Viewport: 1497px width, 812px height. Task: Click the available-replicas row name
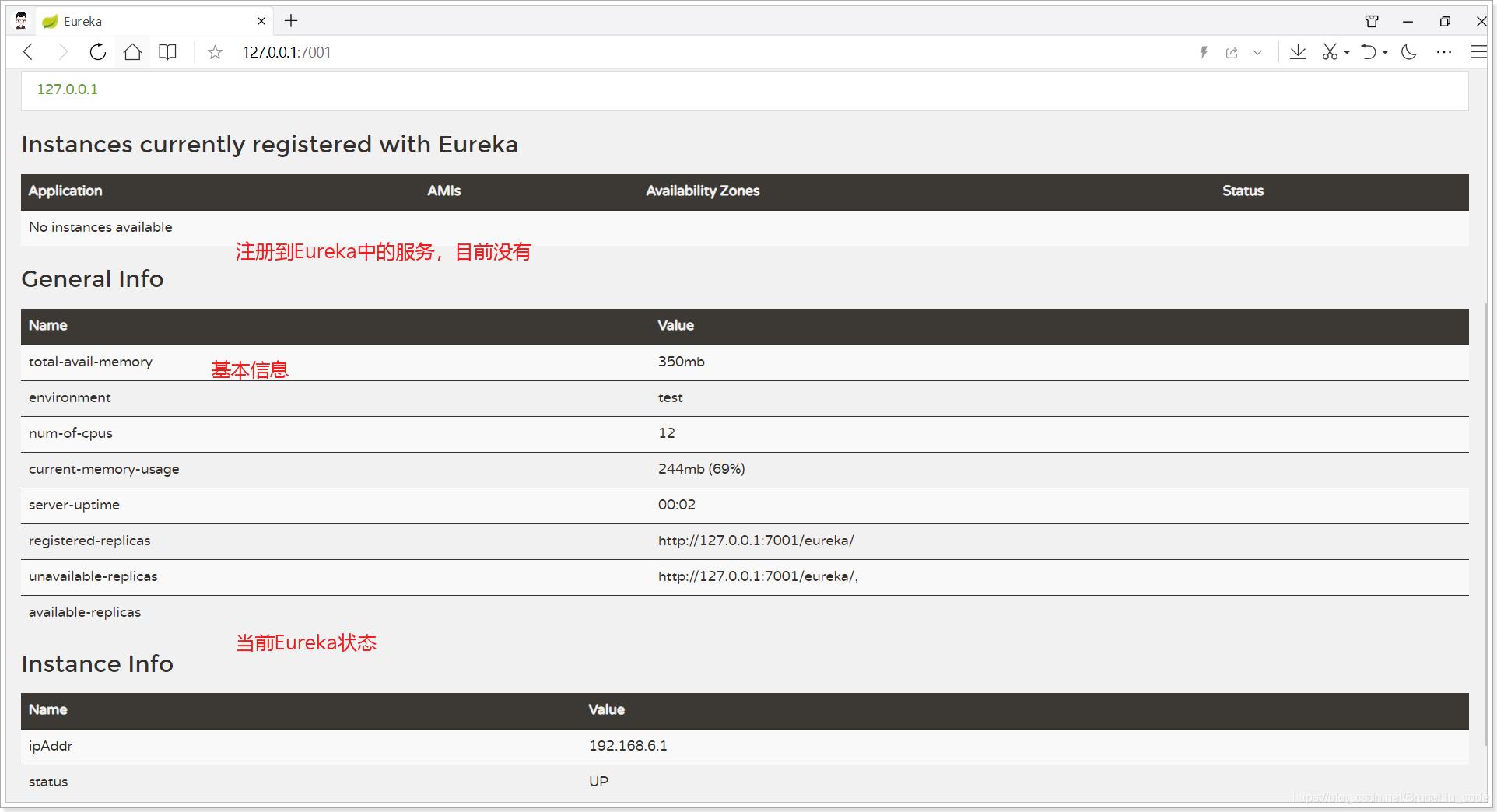(x=85, y=612)
